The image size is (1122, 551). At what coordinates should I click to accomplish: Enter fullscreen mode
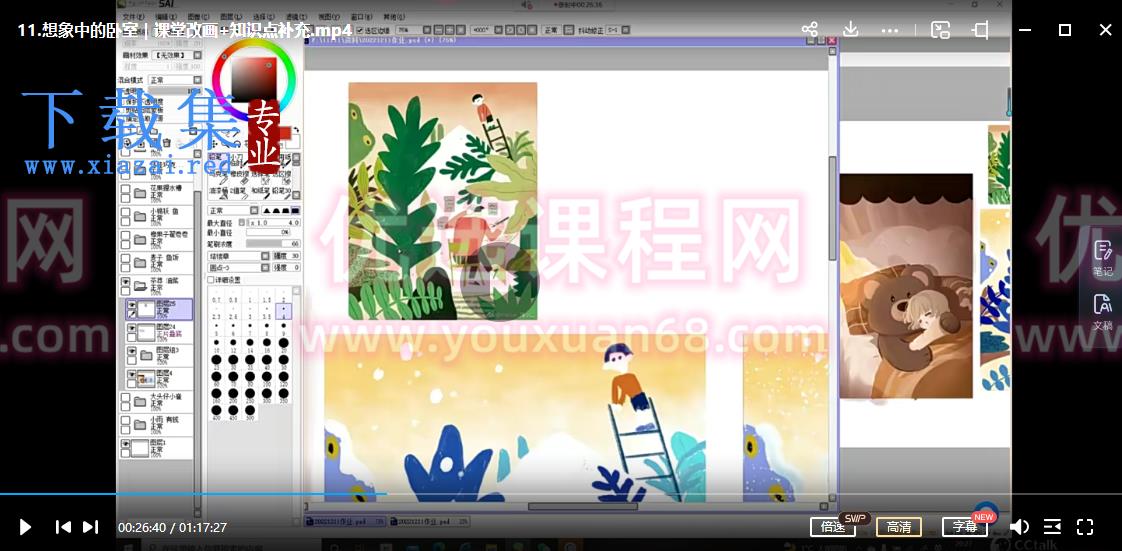click(1085, 527)
